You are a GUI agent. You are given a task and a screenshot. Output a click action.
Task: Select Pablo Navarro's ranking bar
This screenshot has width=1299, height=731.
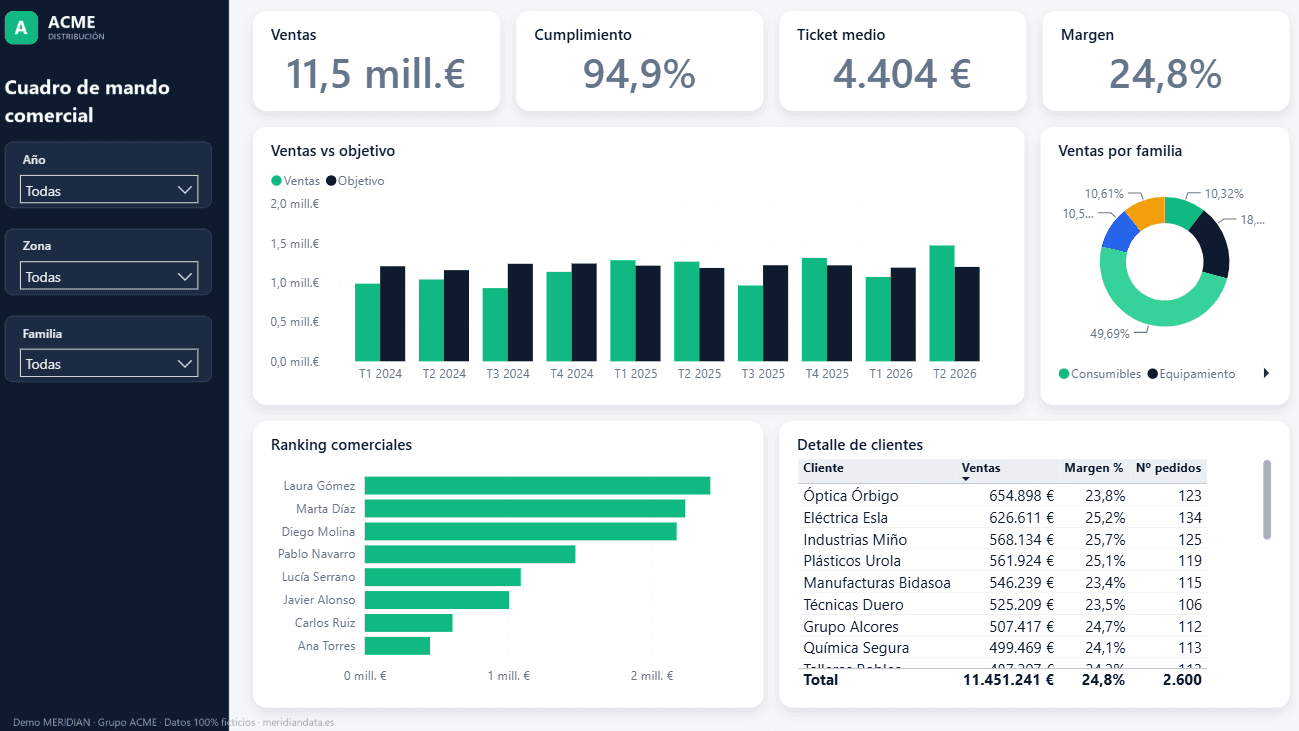tap(469, 554)
